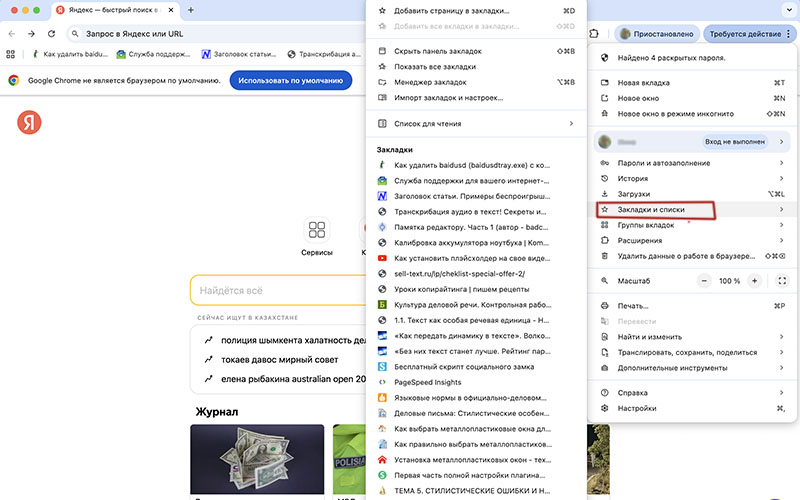Image resolution: width=800 pixels, height=500 pixels.
Task: Expand История submenu
Action: [x=692, y=179]
